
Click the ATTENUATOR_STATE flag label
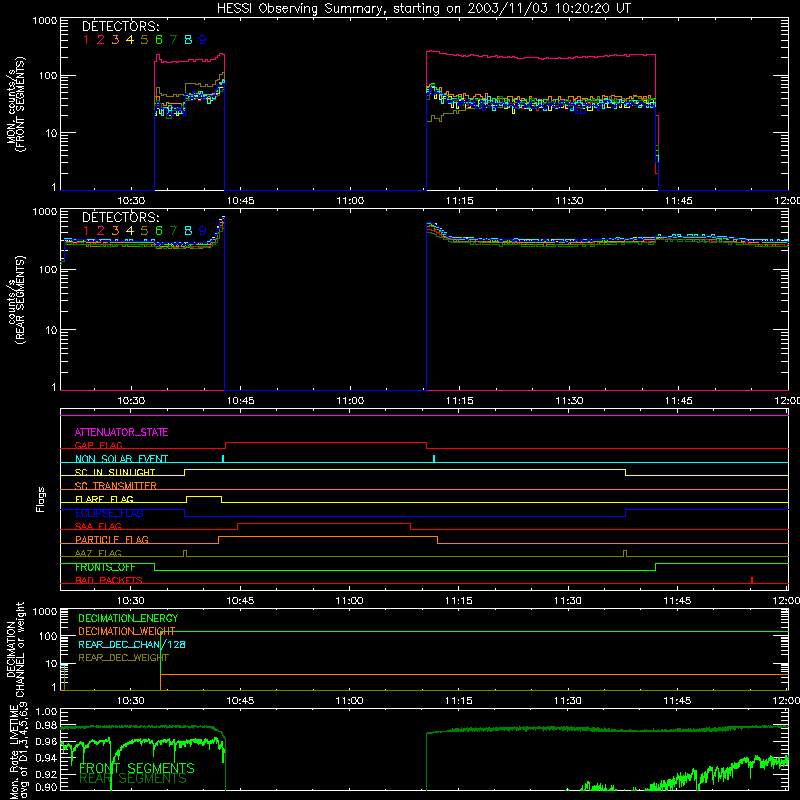pyautogui.click(x=121, y=433)
